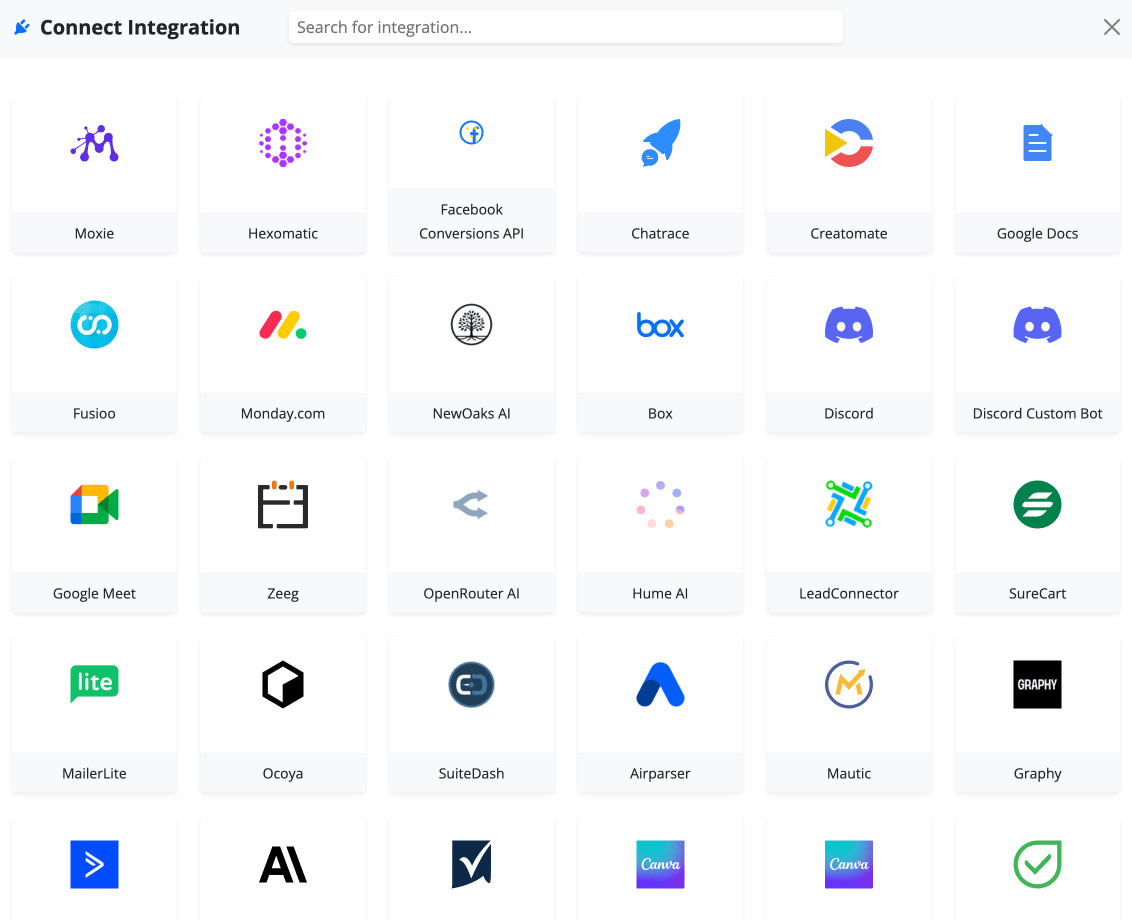Select the Hexomatic purple dotted logo
This screenshot has width=1132, height=920.
283,144
